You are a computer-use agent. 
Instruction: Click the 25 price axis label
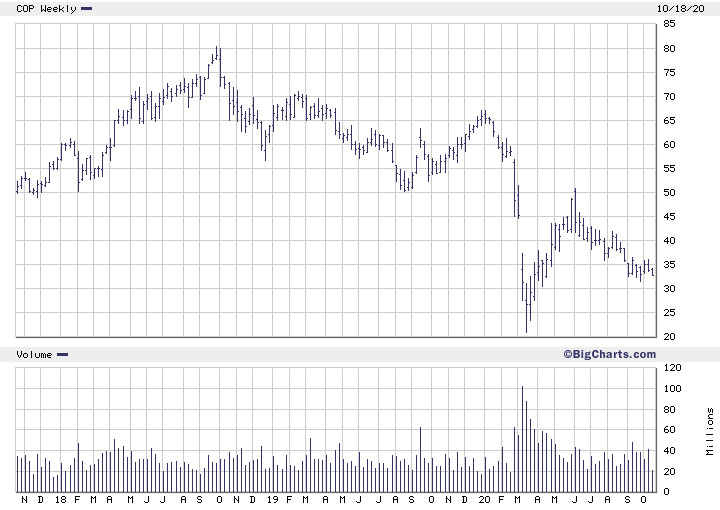click(x=669, y=312)
